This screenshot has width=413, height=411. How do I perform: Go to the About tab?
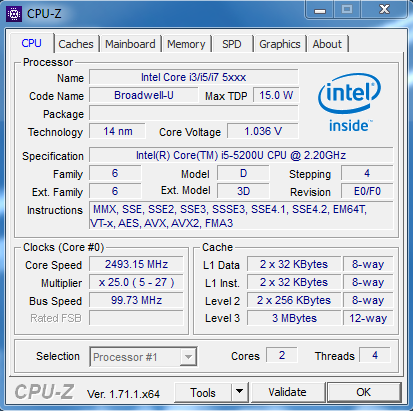[327, 44]
